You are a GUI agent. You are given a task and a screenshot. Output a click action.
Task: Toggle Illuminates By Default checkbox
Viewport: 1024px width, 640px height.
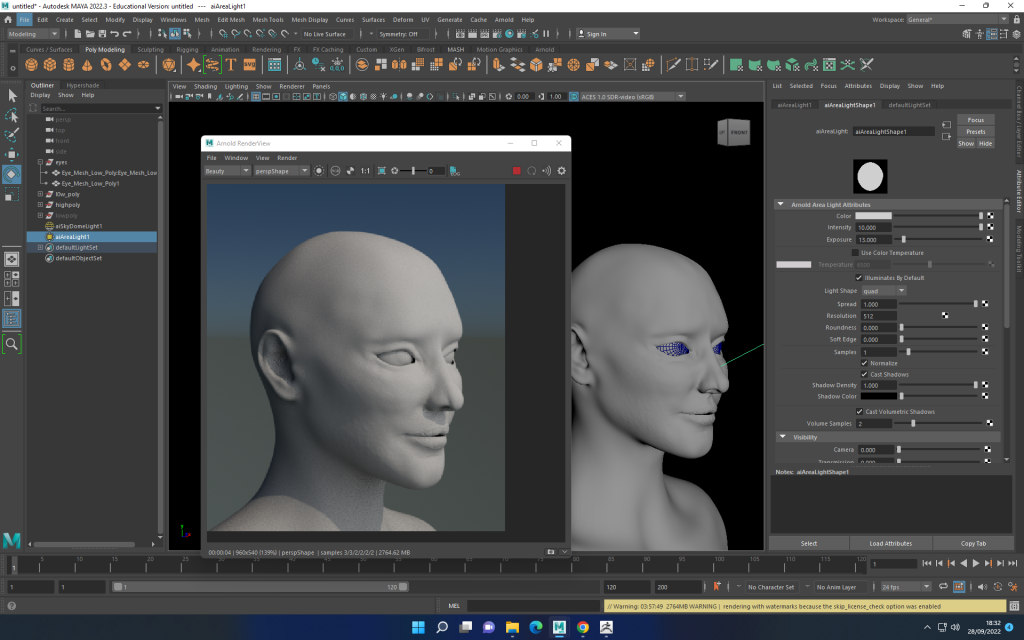pyautogui.click(x=859, y=278)
